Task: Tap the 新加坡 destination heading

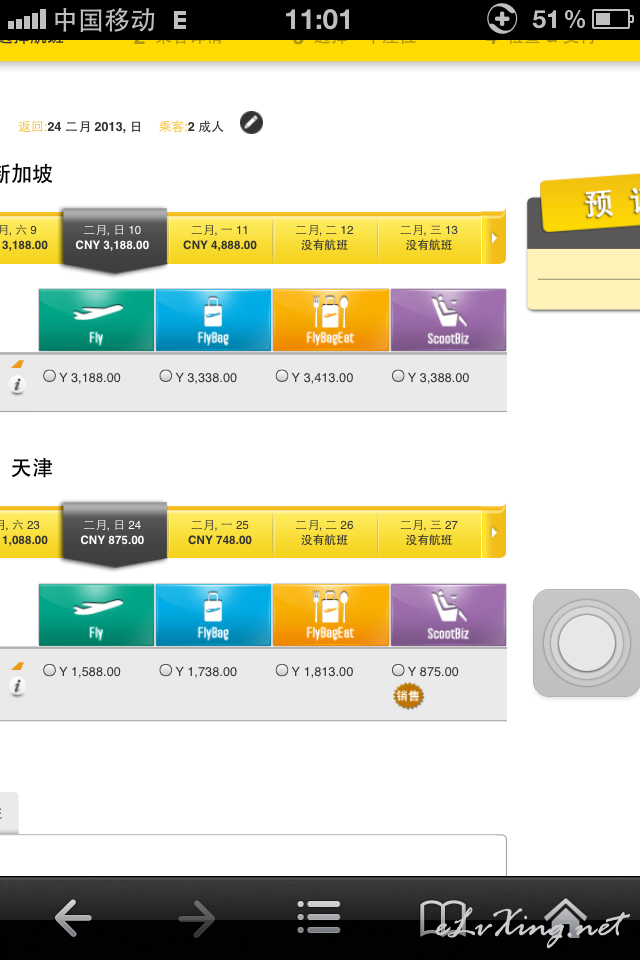Action: pos(26,174)
